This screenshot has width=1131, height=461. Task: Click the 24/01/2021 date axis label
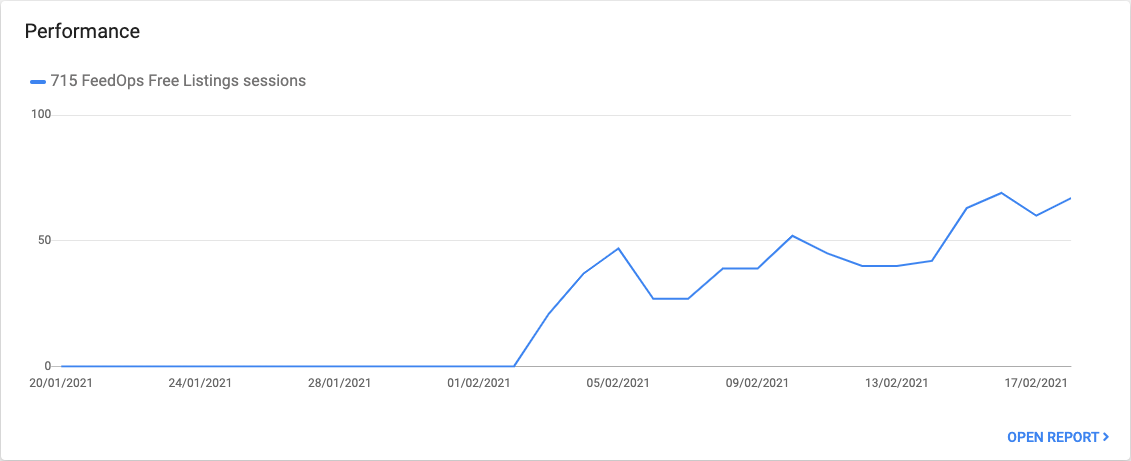coord(200,383)
